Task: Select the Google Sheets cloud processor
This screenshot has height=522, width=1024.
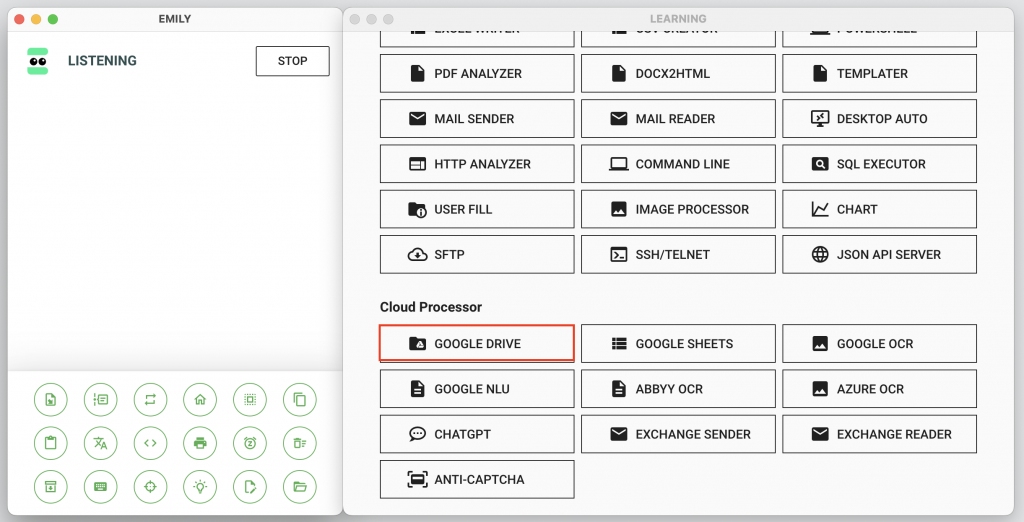Action: tap(678, 343)
